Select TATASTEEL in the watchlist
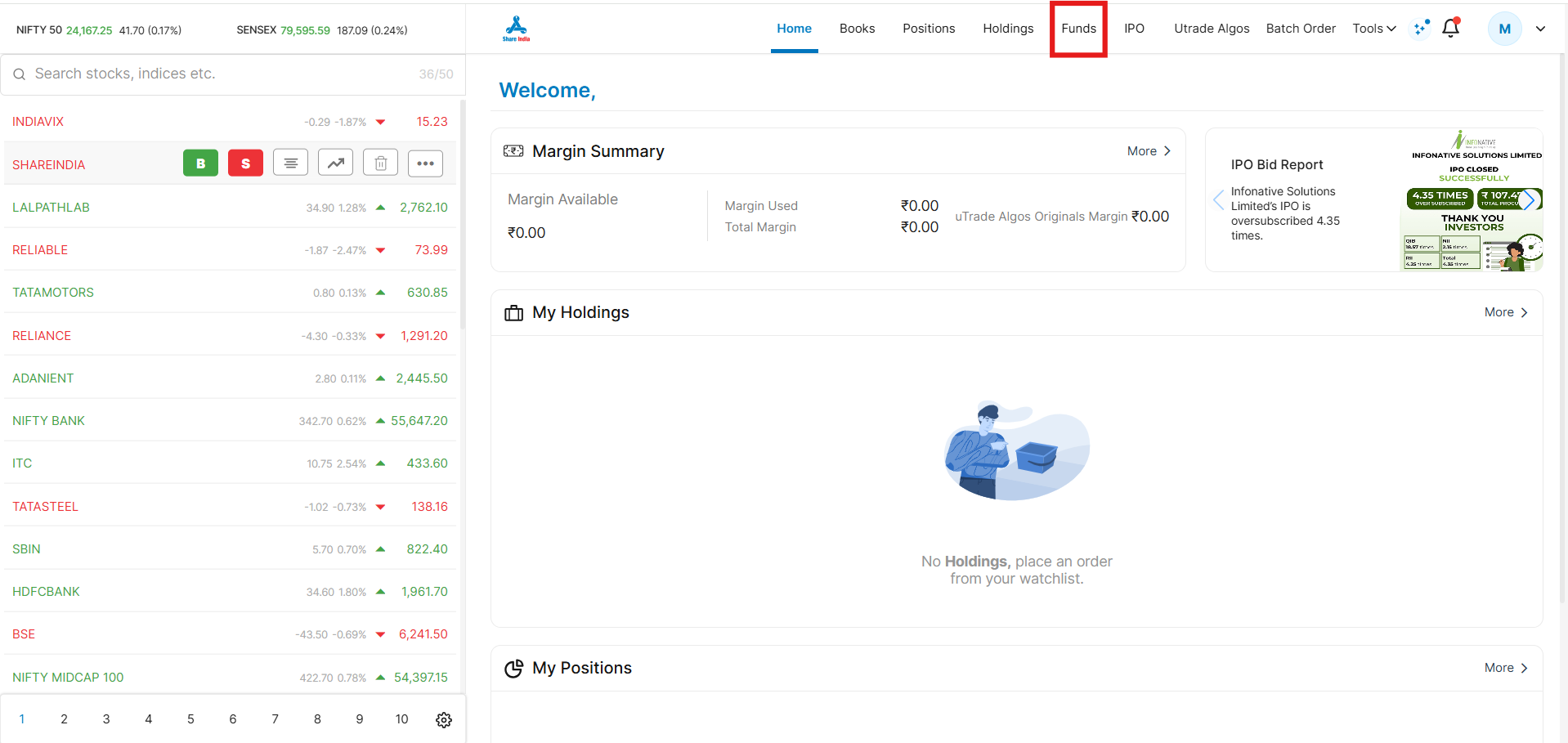Viewport: 1568px width, 743px height. pyautogui.click(x=230, y=506)
